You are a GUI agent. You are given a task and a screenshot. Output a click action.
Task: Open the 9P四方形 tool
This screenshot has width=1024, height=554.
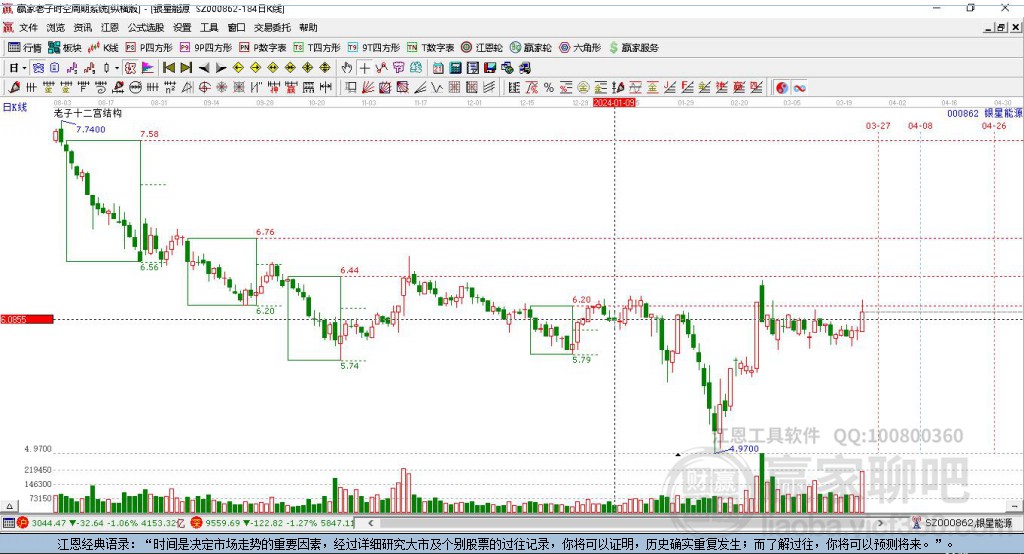click(206, 48)
